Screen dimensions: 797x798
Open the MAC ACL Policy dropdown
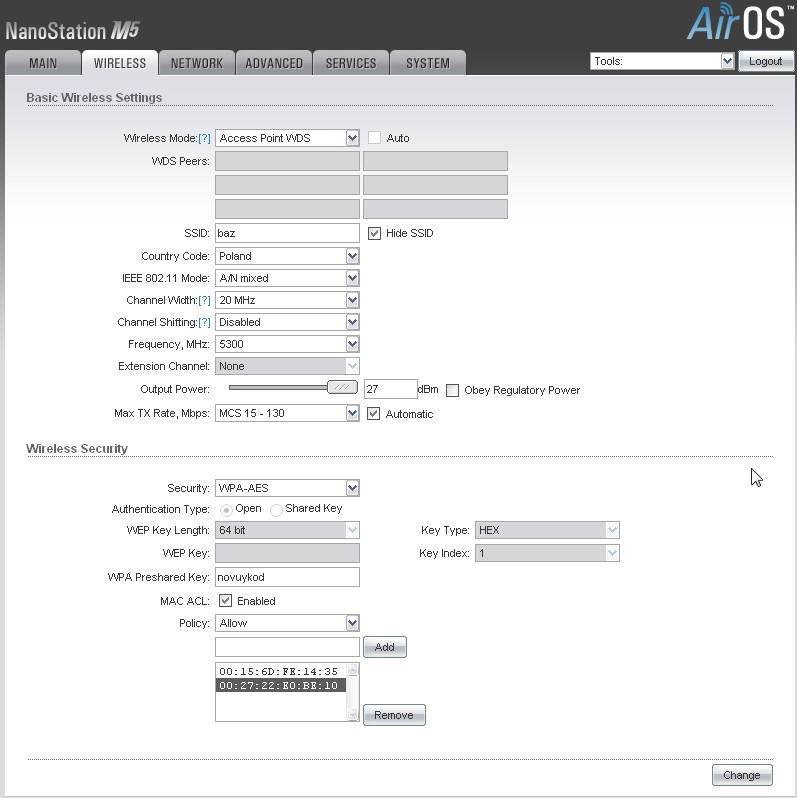(x=287, y=623)
